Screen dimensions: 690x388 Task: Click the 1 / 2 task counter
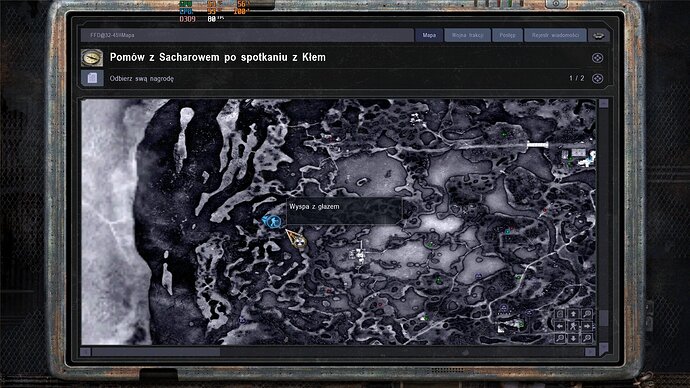click(576, 78)
